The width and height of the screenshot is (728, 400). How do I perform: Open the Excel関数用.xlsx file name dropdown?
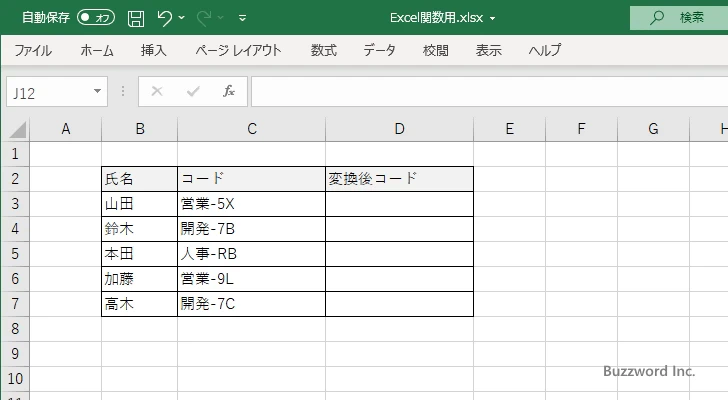click(493, 19)
